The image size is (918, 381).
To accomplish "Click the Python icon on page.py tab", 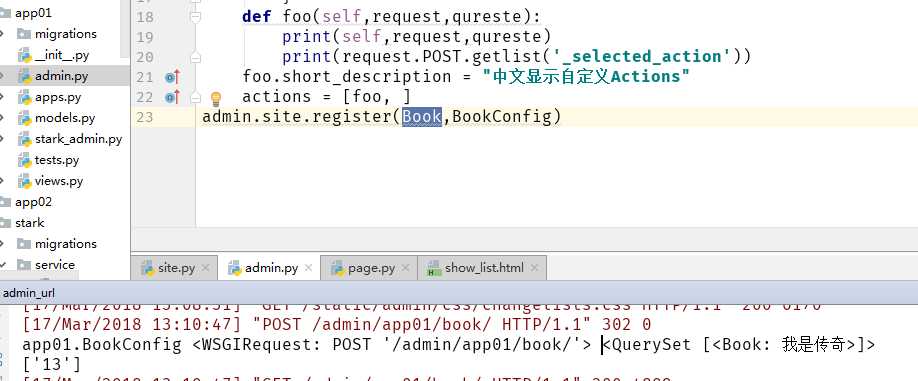I will 338,268.
